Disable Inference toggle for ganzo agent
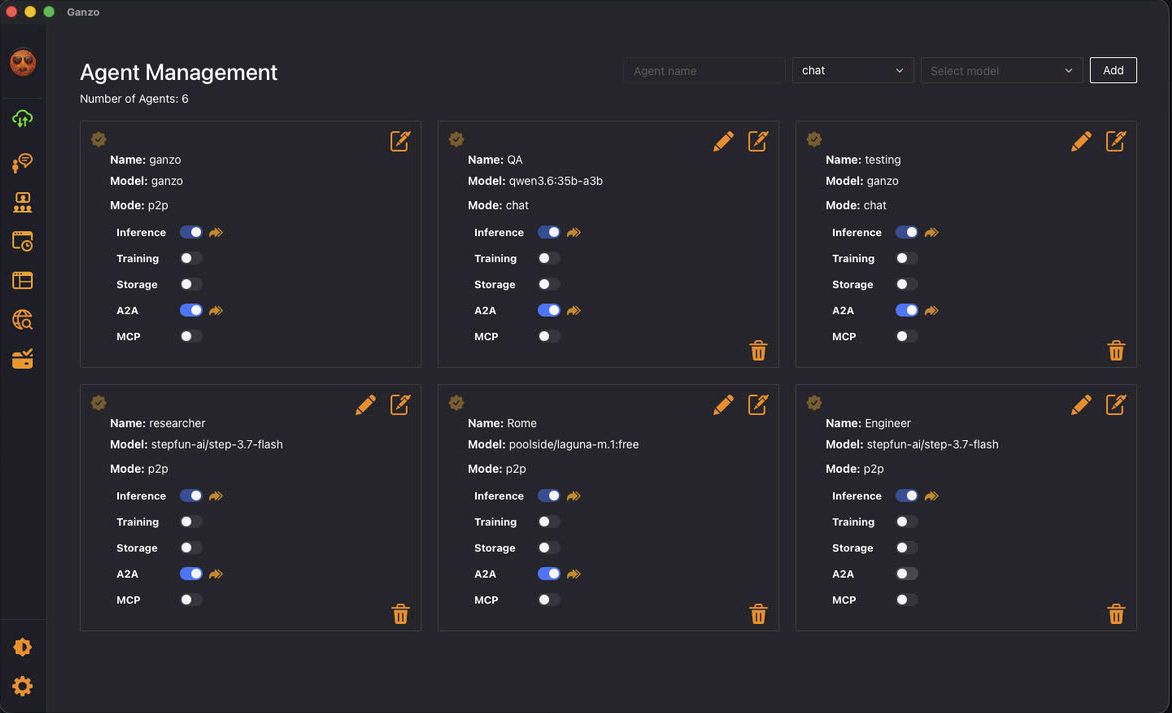This screenshot has height=713, width=1172. pyautogui.click(x=191, y=232)
